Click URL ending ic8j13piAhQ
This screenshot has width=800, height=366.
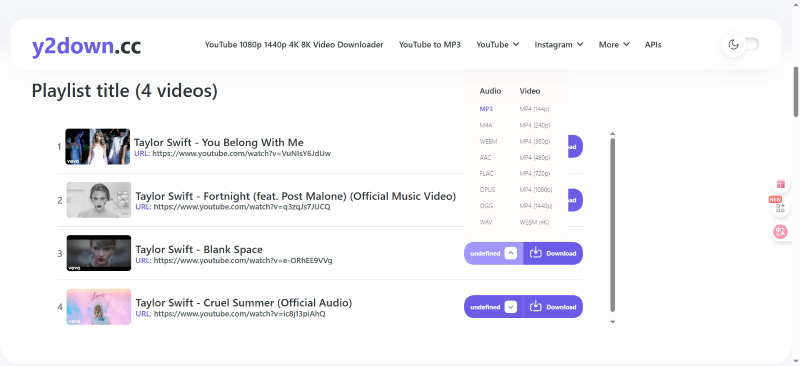click(239, 314)
